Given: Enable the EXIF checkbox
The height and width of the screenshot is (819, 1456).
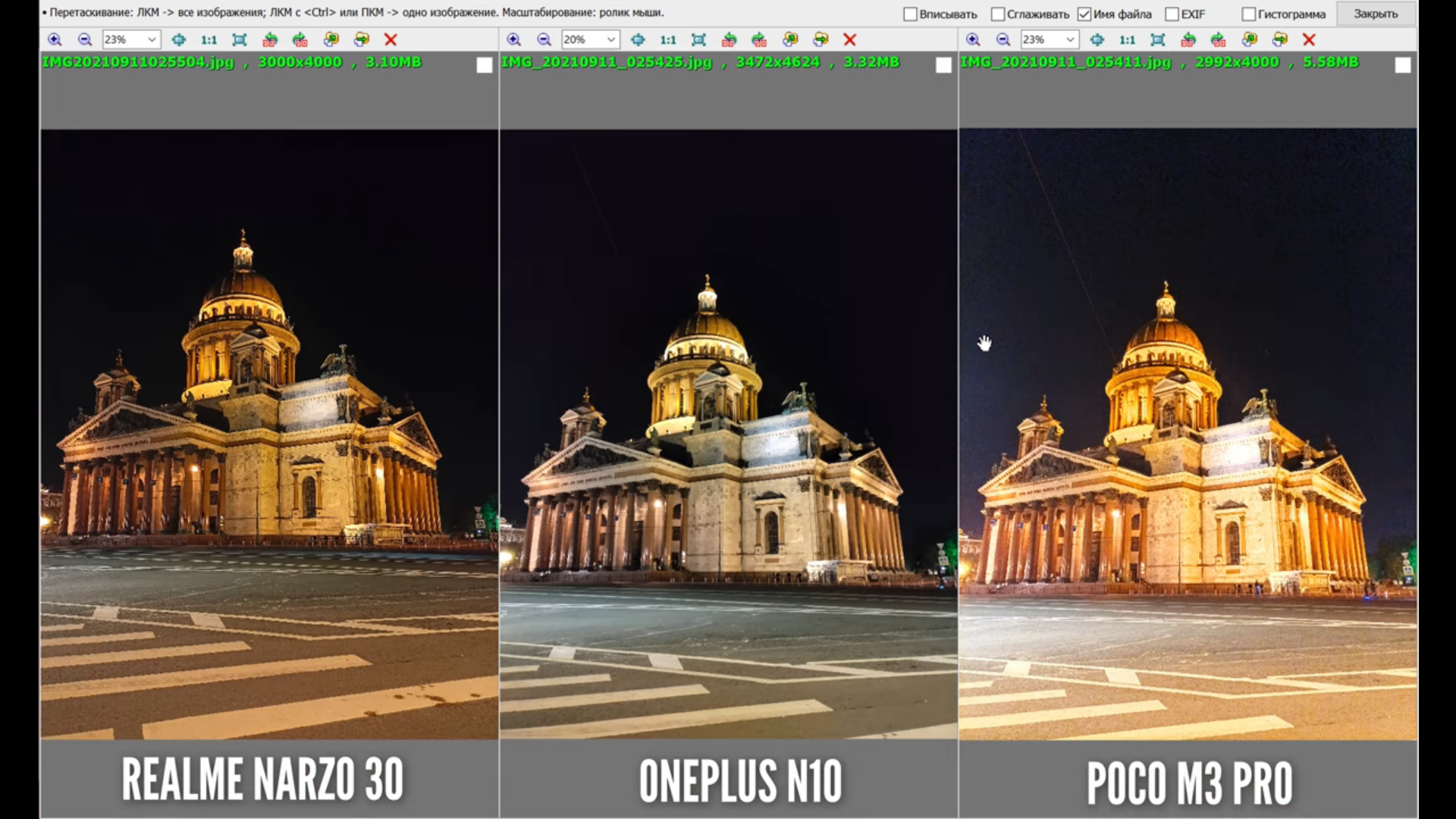Looking at the screenshot, I should 1172,14.
